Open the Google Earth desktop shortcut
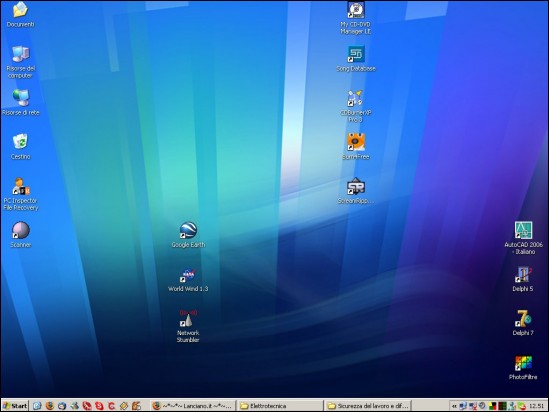 (x=188, y=235)
